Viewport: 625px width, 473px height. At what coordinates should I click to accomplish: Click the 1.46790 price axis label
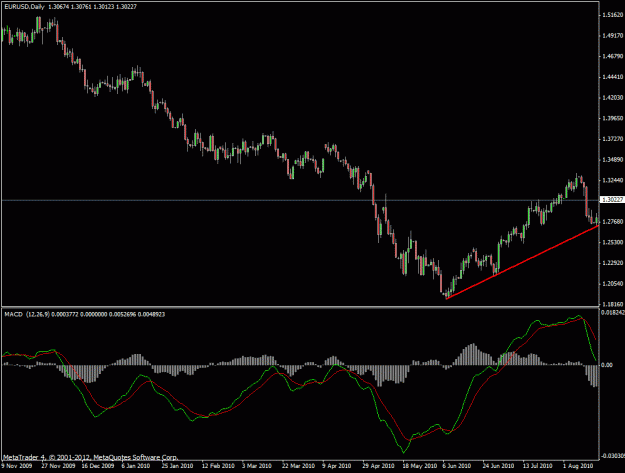coord(613,57)
